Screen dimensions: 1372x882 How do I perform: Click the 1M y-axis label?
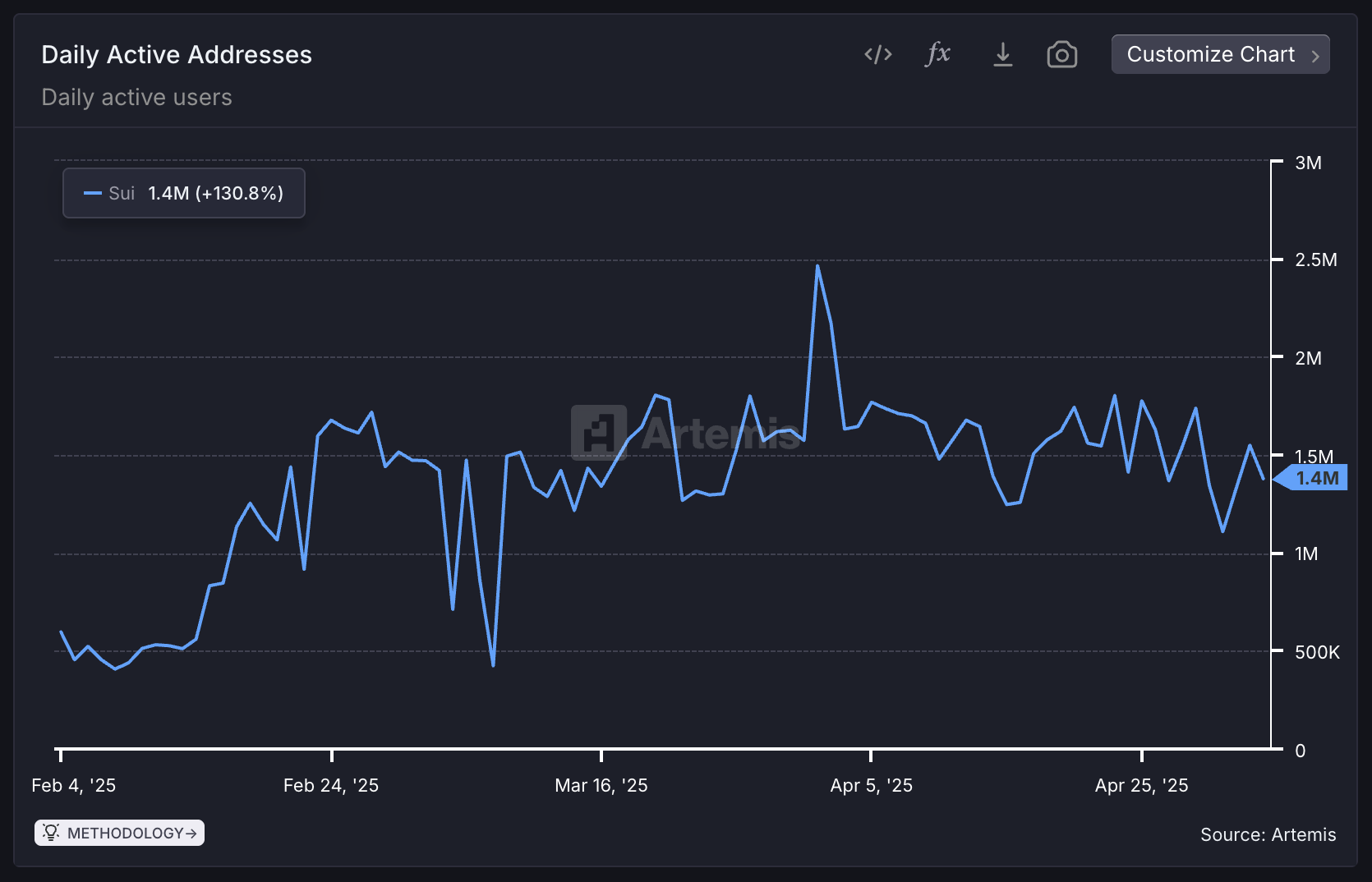point(1306,554)
